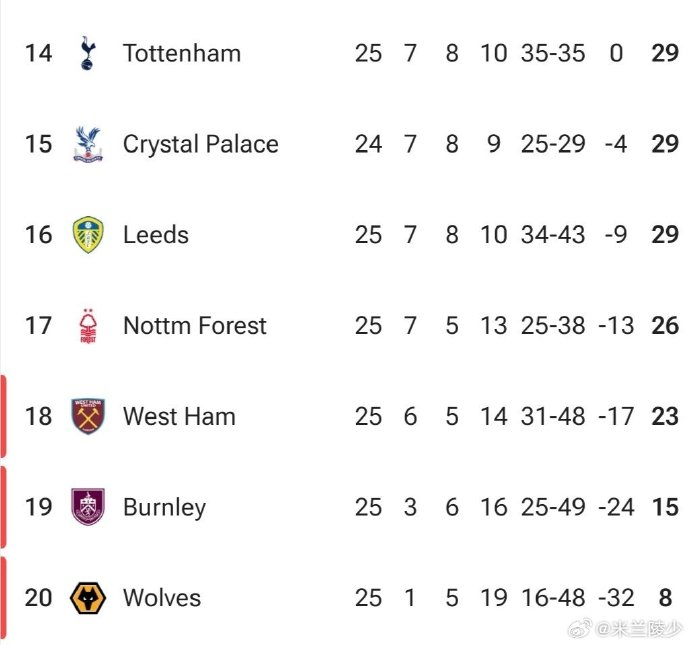Screen dimensions: 690x645
Task: Click West Ham's -17 goal difference
Action: pos(619,416)
